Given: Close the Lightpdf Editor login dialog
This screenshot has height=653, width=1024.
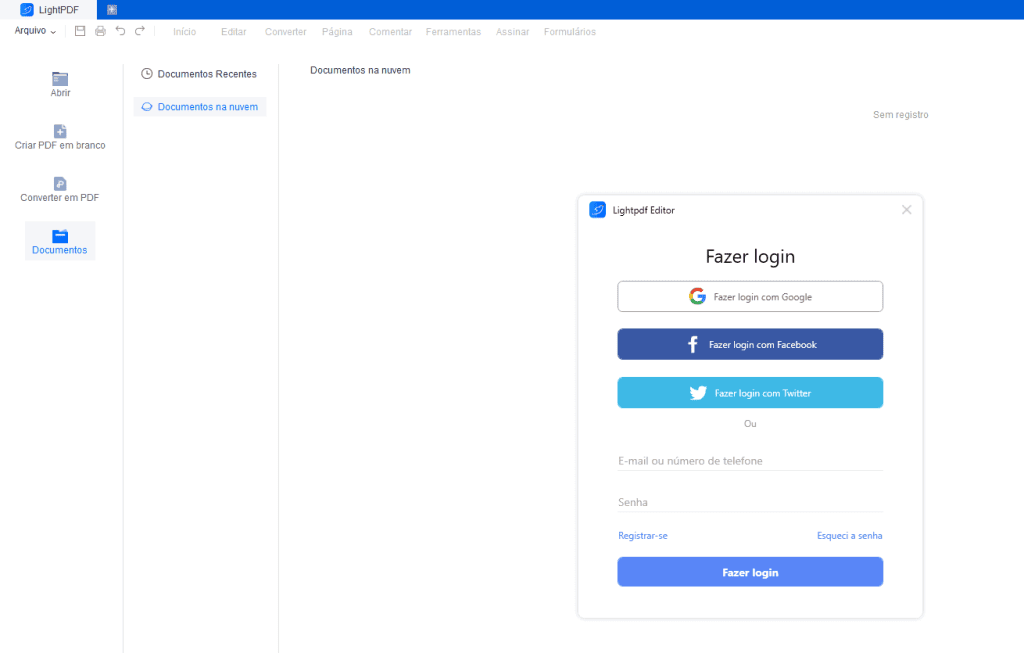Looking at the screenshot, I should pyautogui.click(x=906, y=210).
